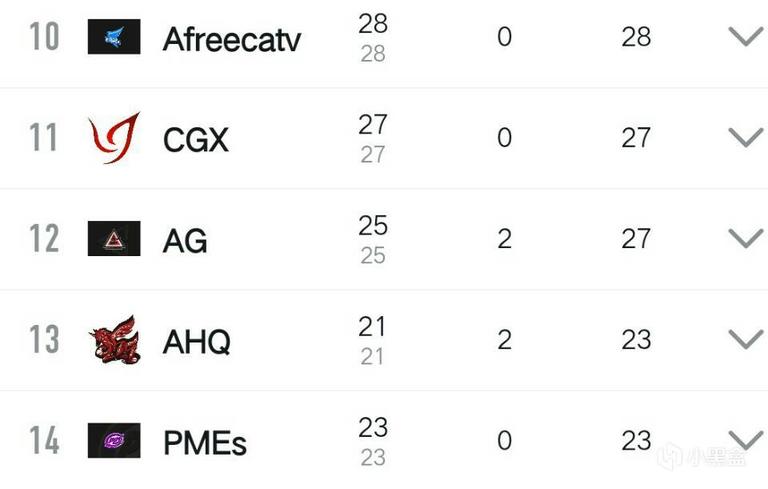Click AG bonus points value 2
Image resolution: width=768 pixels, height=489 pixels.
coord(504,239)
